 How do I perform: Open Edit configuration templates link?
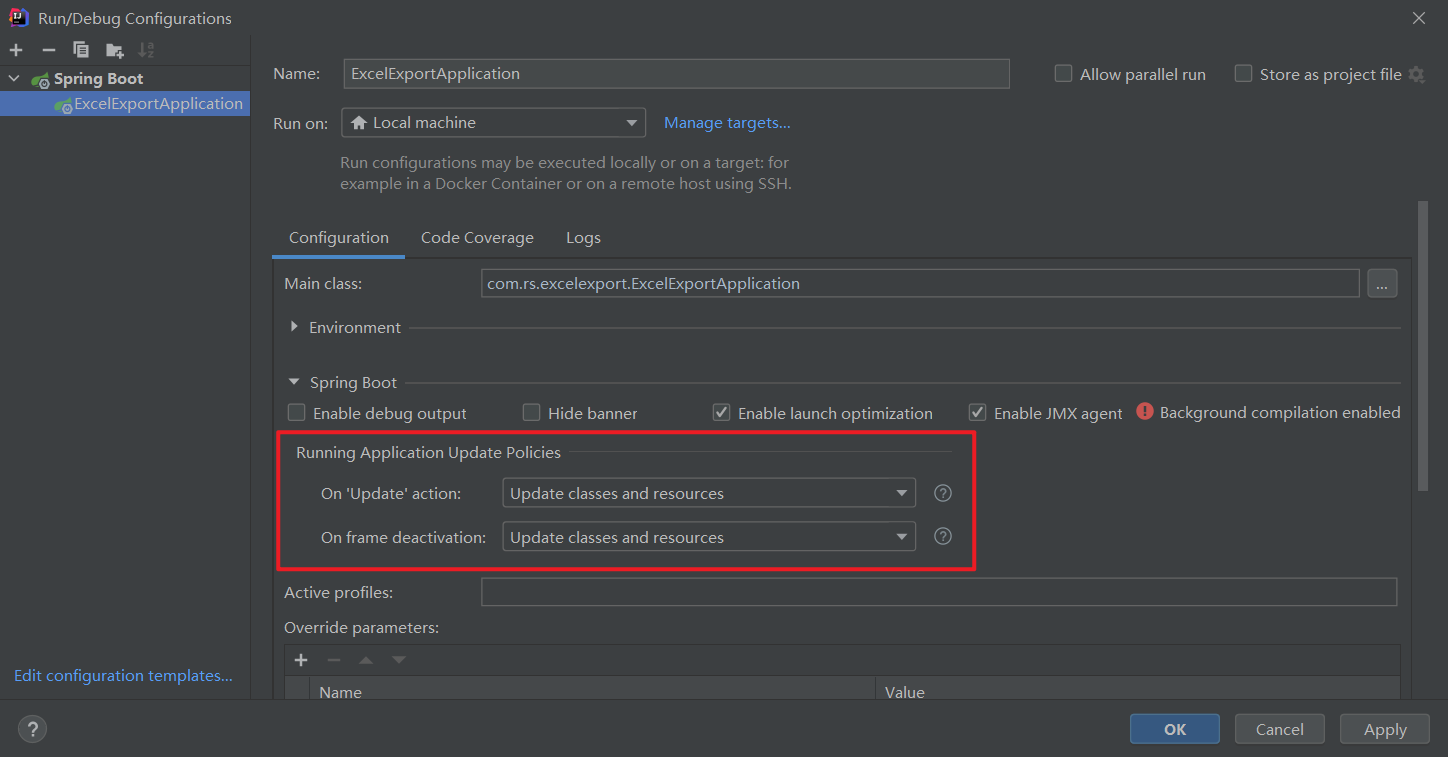[123, 676]
